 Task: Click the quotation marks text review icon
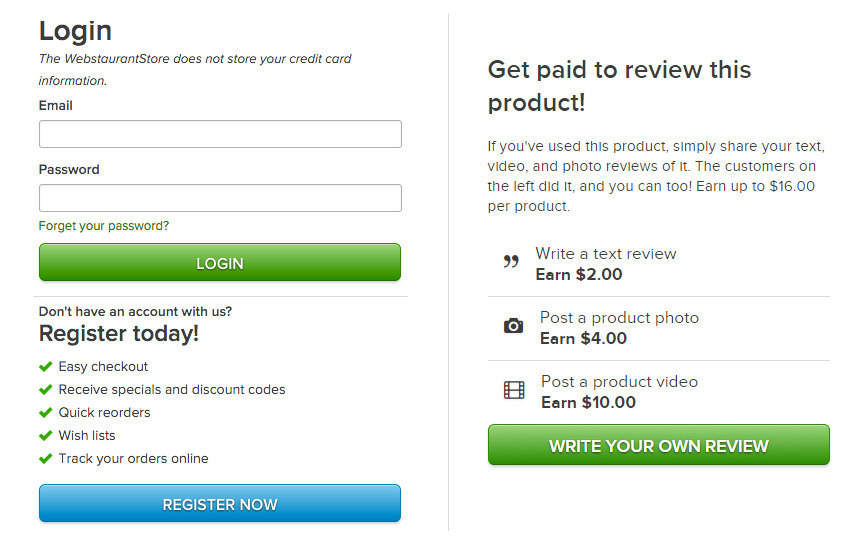[511, 262]
